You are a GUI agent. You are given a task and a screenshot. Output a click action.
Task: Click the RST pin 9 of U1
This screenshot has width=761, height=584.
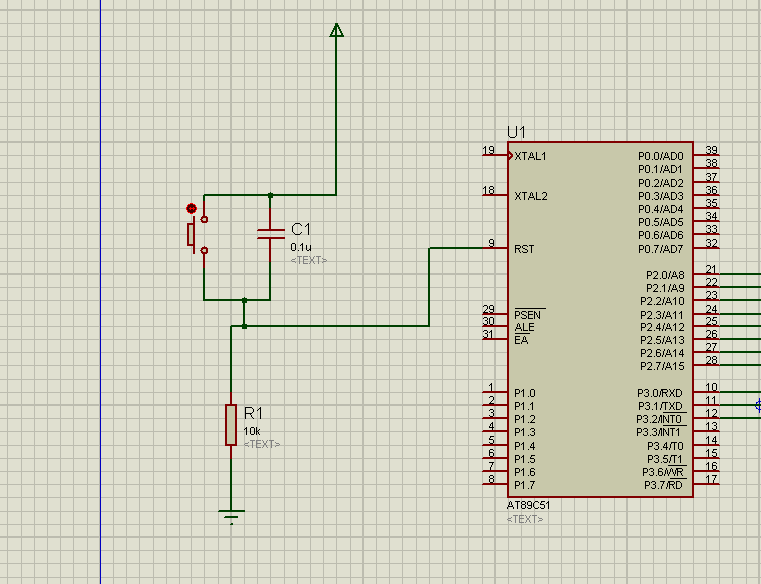click(495, 248)
